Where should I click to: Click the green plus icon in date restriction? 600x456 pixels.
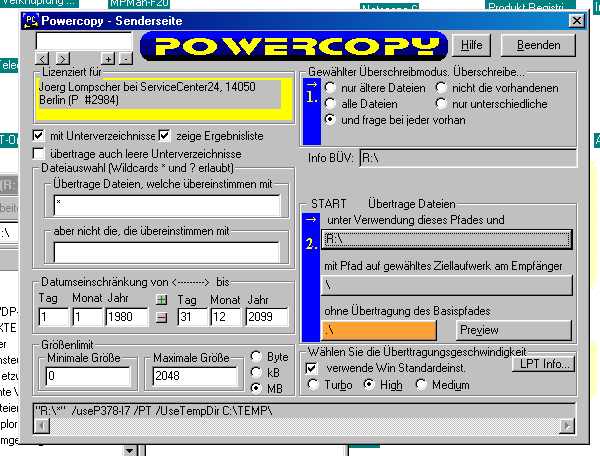click(163, 300)
